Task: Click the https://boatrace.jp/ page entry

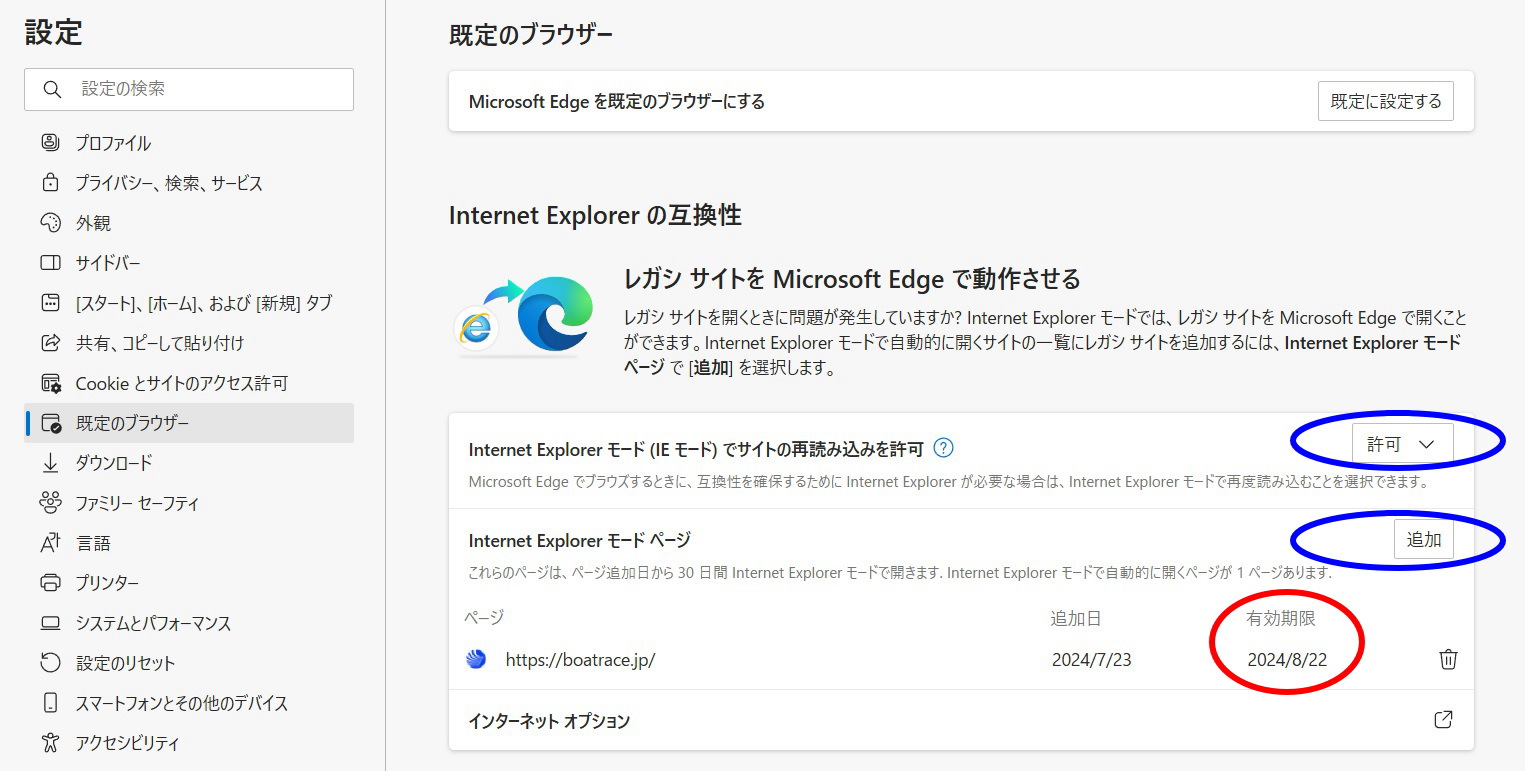Action: [580, 660]
